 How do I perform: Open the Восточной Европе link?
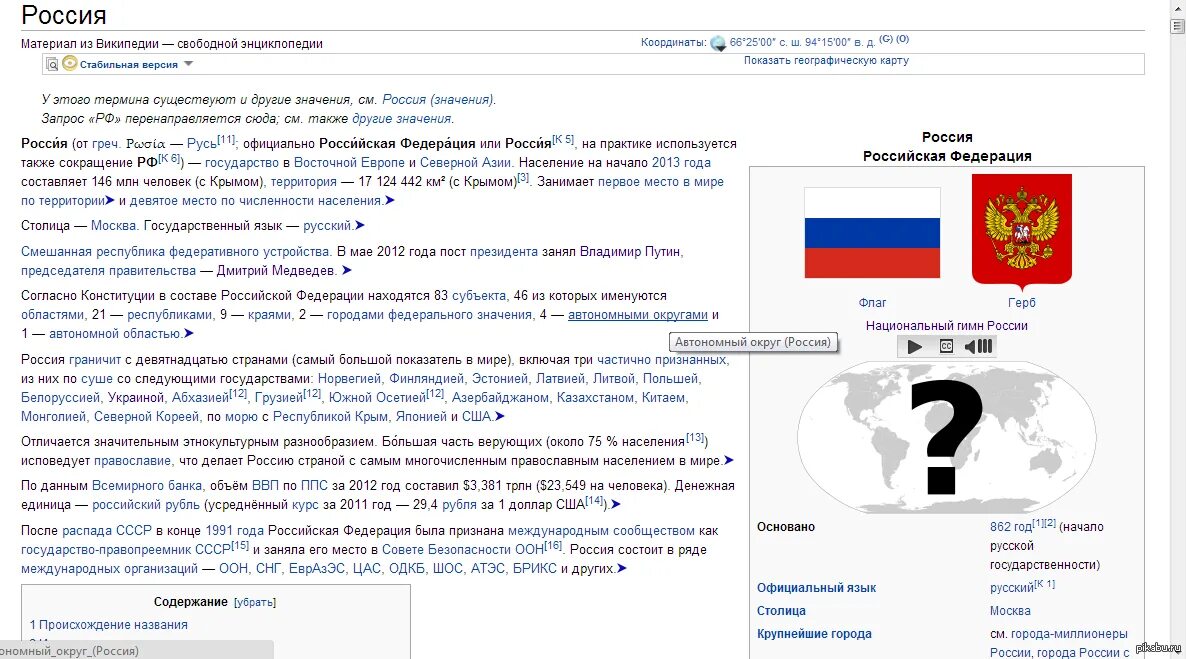pos(349,162)
